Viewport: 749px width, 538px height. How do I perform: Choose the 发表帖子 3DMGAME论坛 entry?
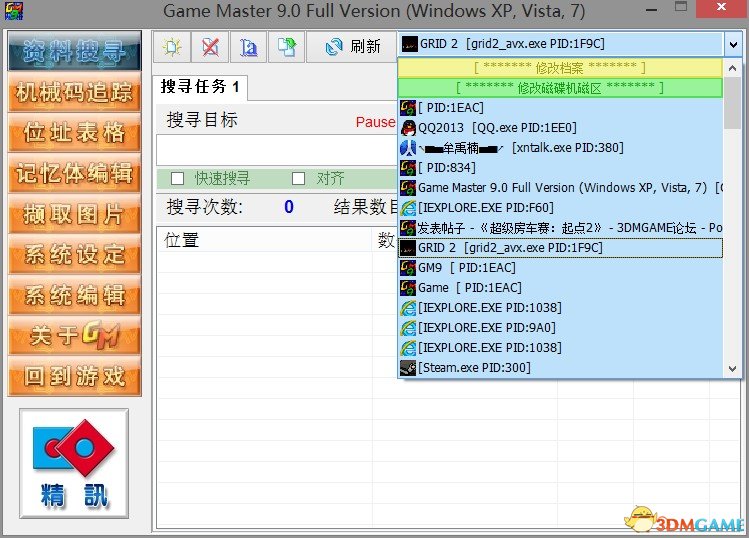[560, 228]
